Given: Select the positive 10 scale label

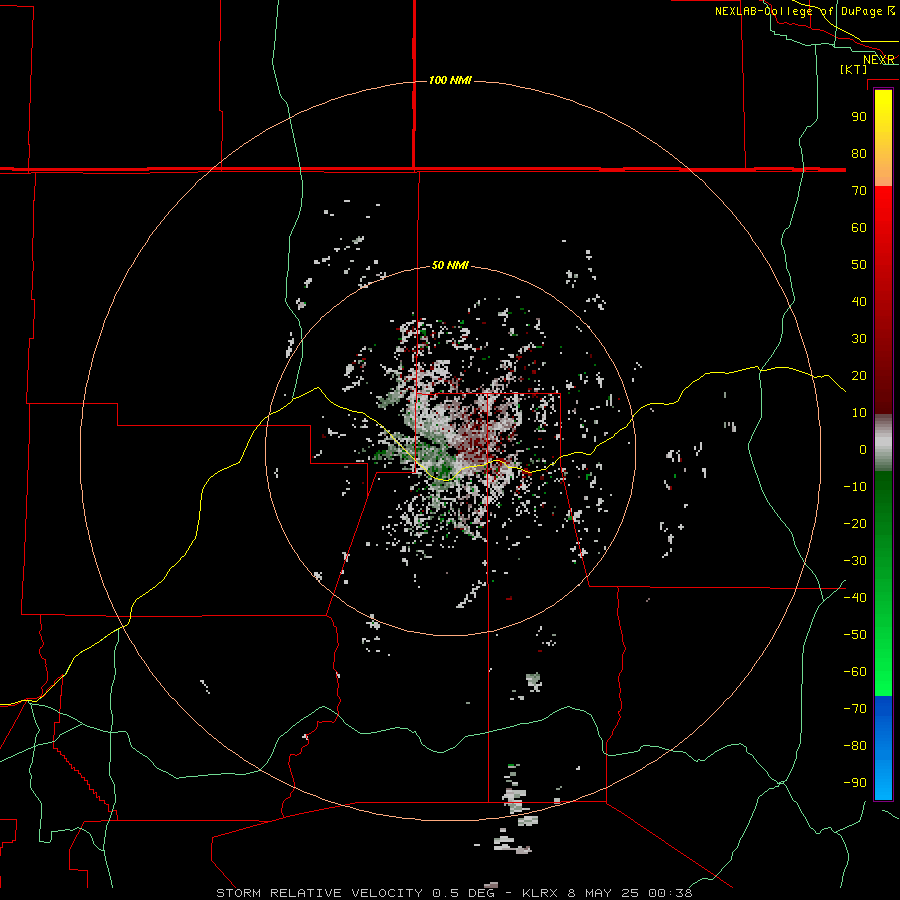Looking at the screenshot, I should [859, 413].
